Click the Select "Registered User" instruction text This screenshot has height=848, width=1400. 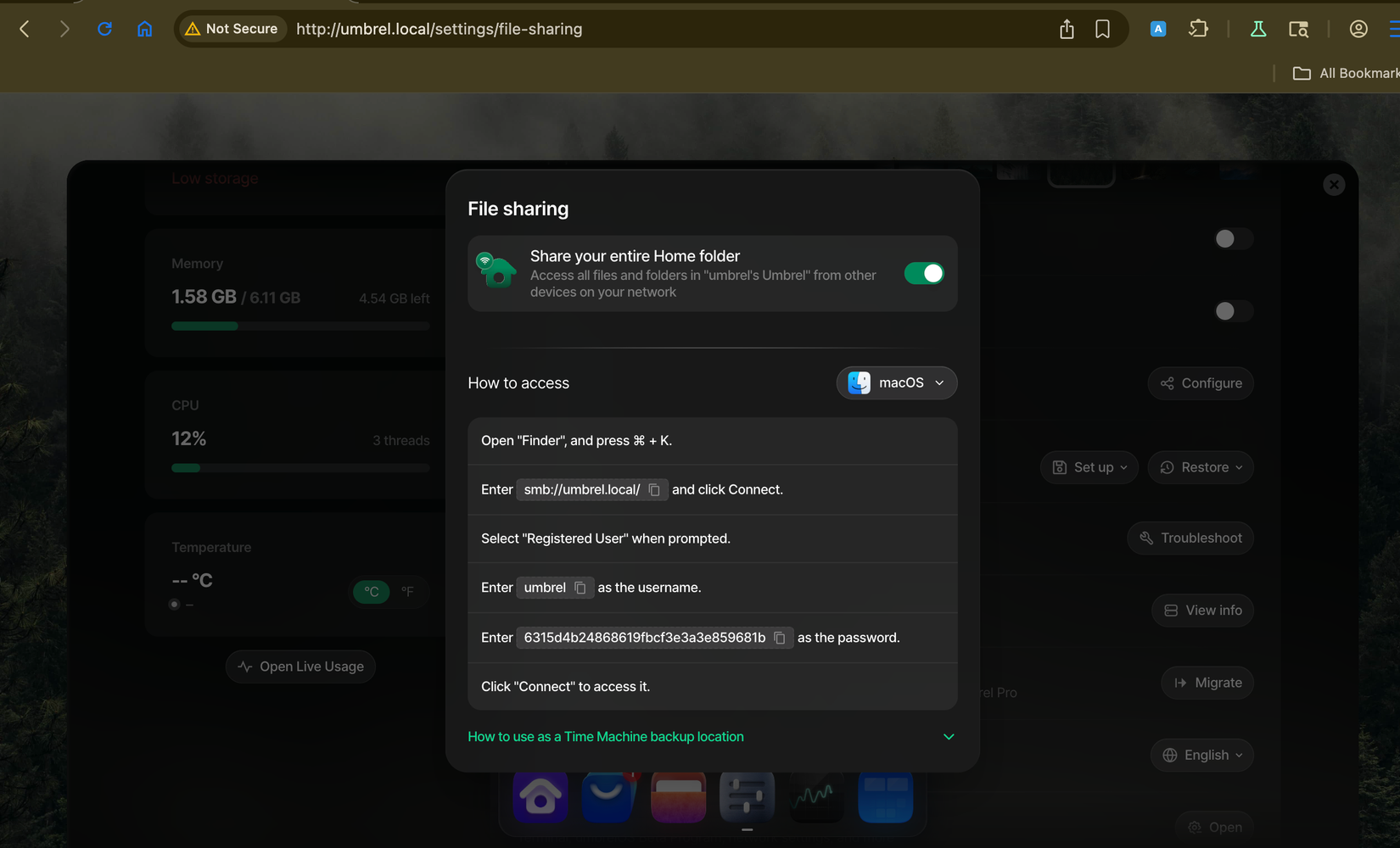[606, 538]
